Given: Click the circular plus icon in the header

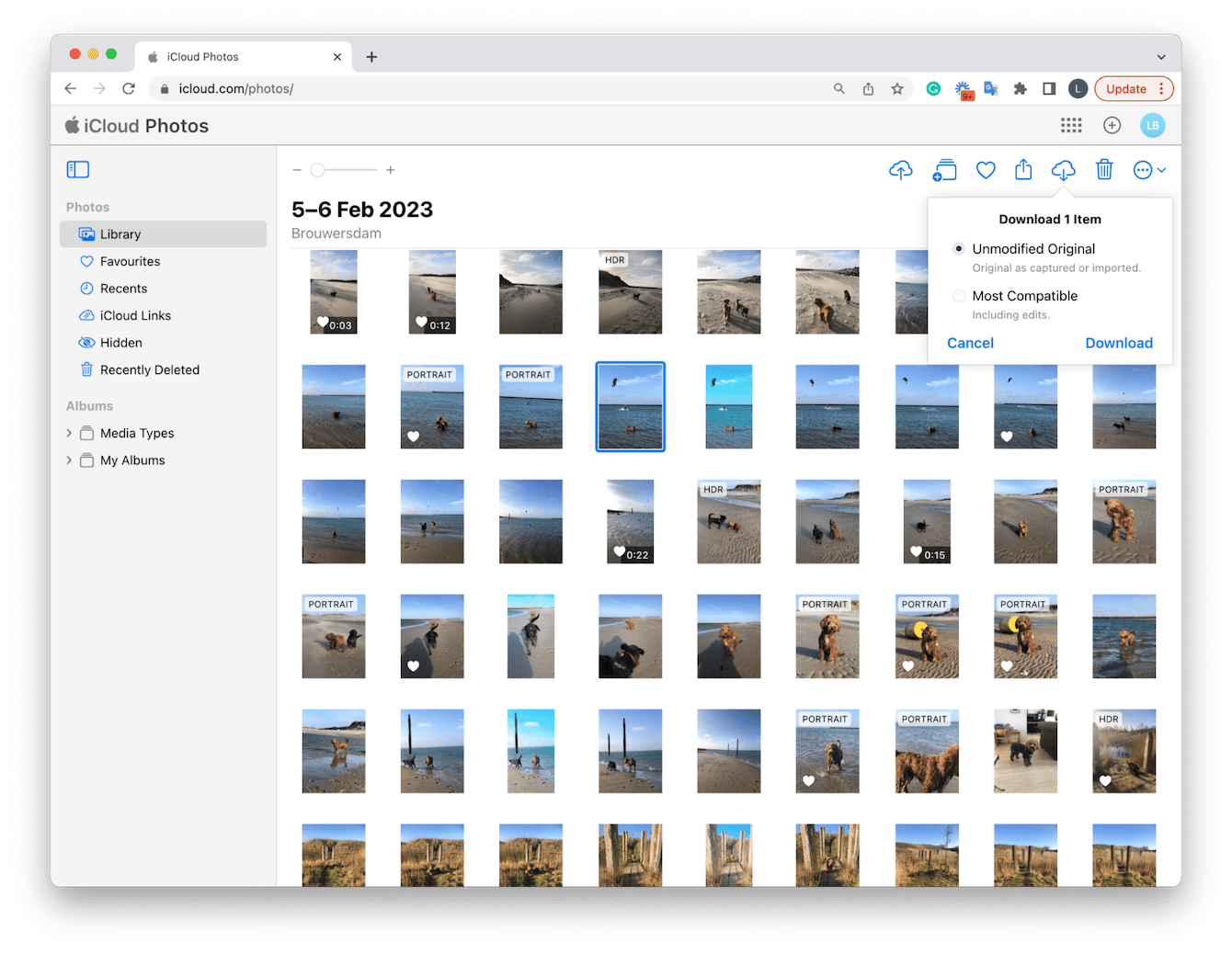Looking at the screenshot, I should pyautogui.click(x=1112, y=125).
